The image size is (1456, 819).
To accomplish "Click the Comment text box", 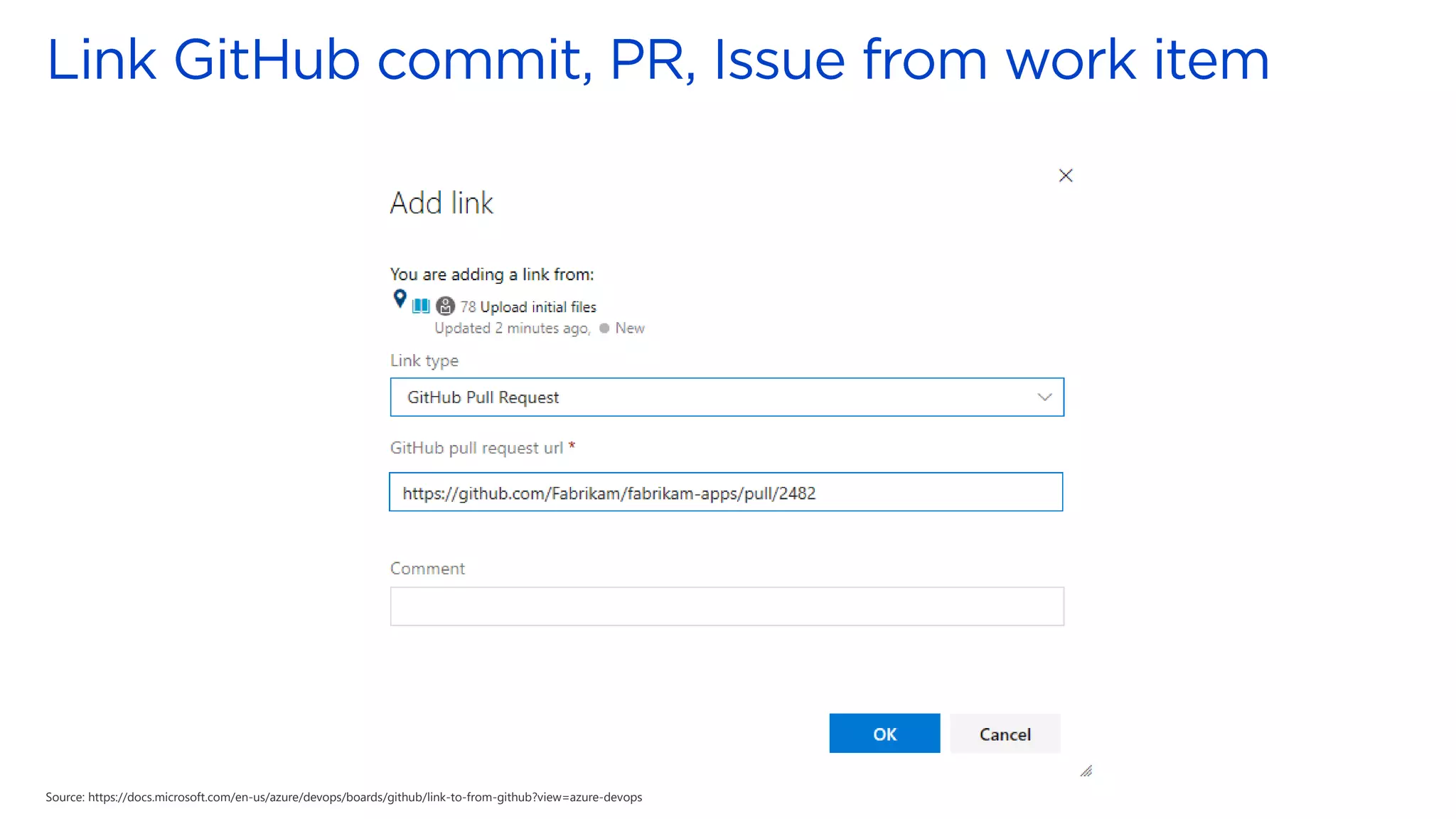I will tap(727, 606).
